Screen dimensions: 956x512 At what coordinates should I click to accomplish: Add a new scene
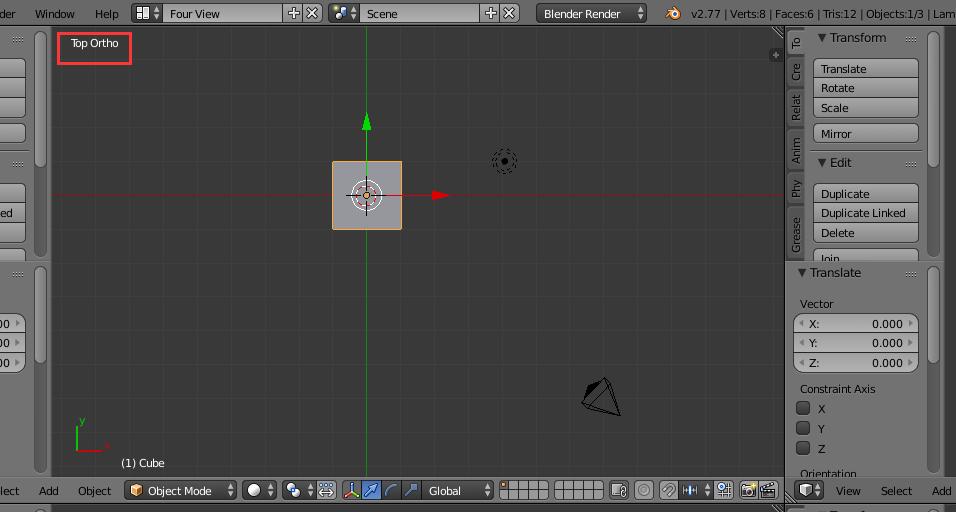pyautogui.click(x=491, y=13)
